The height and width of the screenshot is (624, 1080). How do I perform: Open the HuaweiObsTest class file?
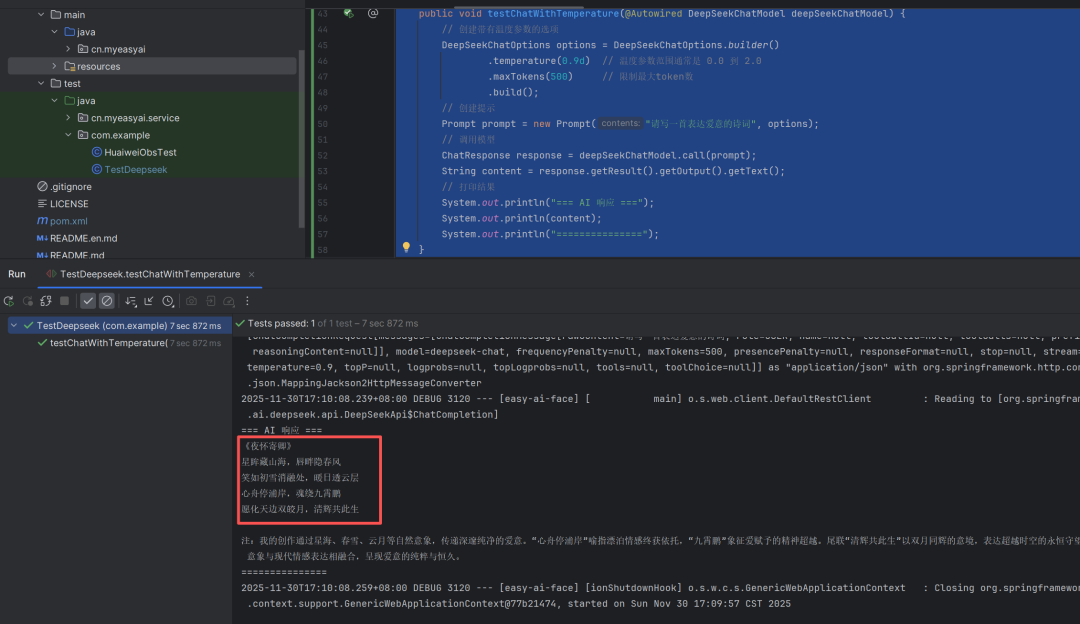coord(140,152)
